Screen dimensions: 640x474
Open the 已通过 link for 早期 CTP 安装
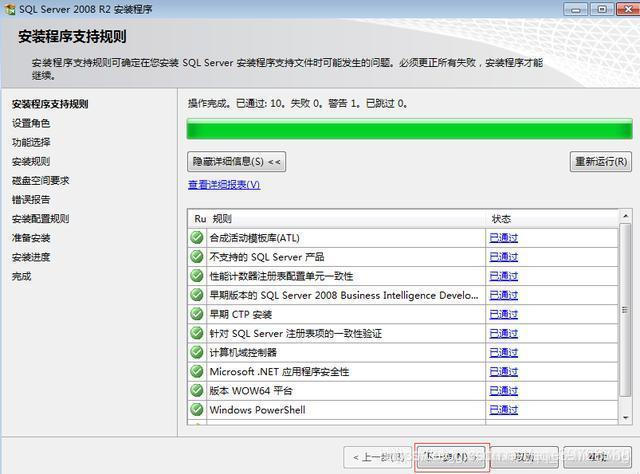click(x=504, y=314)
